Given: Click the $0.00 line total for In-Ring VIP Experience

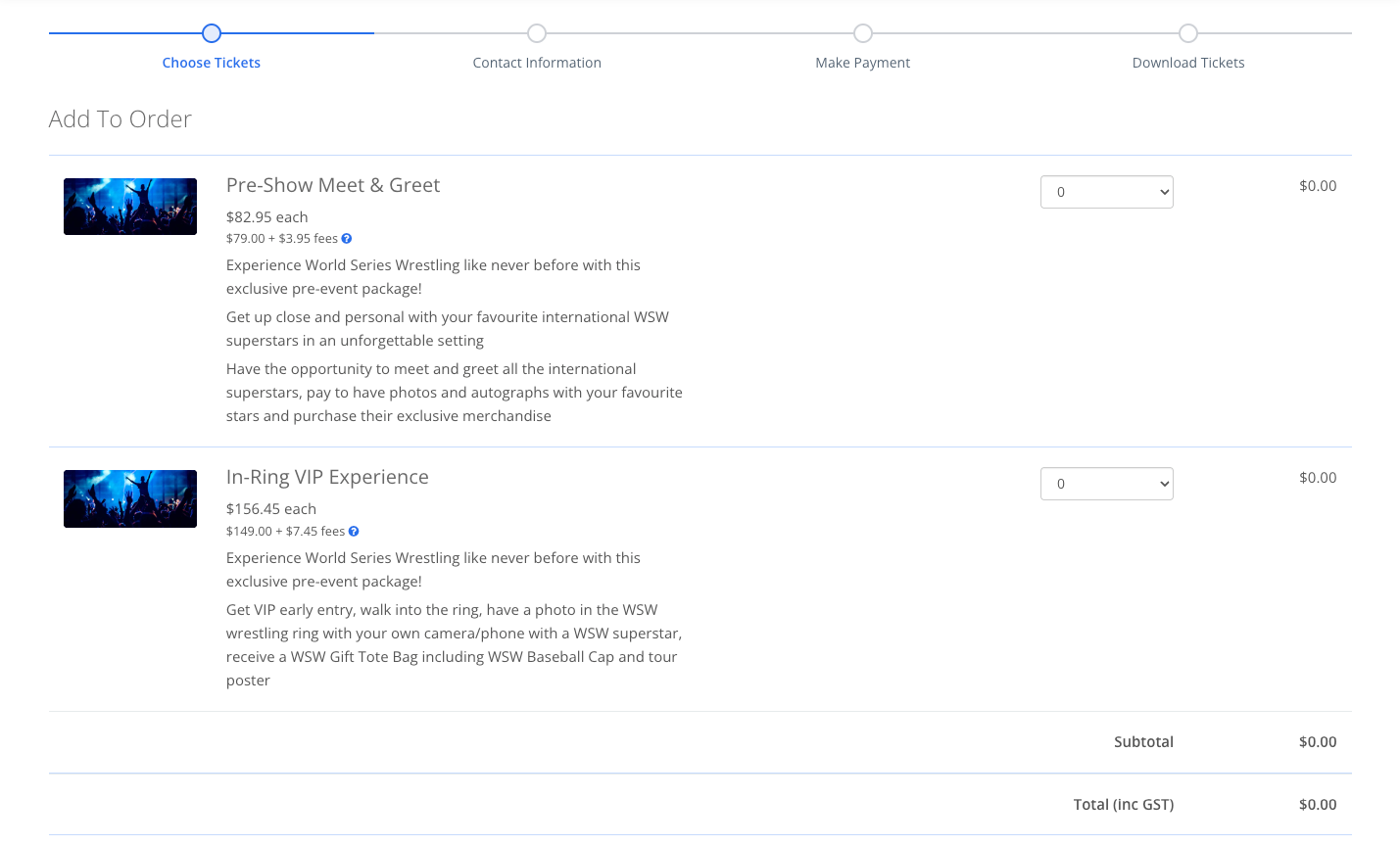Looking at the screenshot, I should 1318,478.
